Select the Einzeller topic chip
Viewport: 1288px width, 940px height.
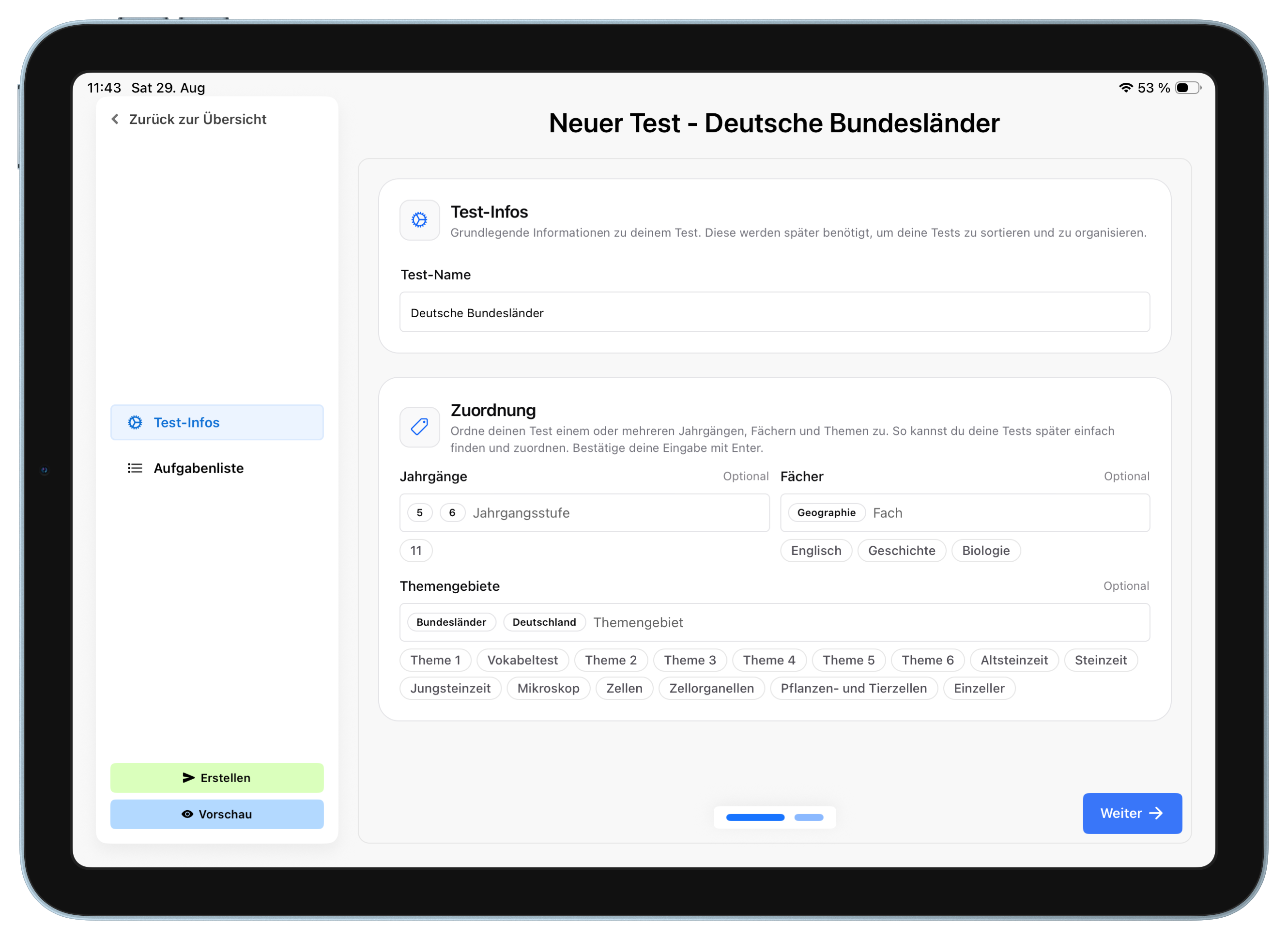[x=979, y=688]
